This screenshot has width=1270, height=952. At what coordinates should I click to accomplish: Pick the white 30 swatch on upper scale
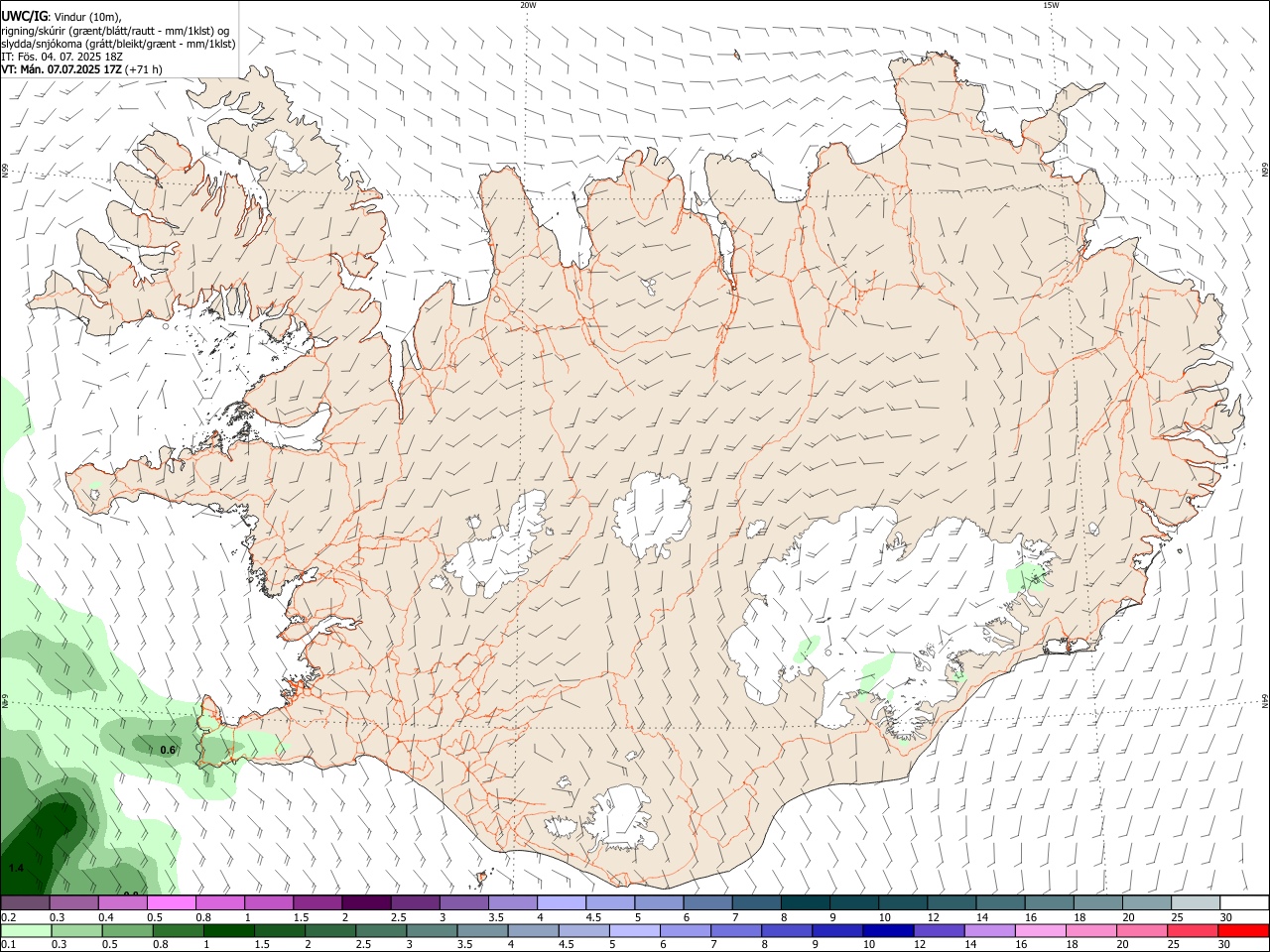tap(1244, 902)
